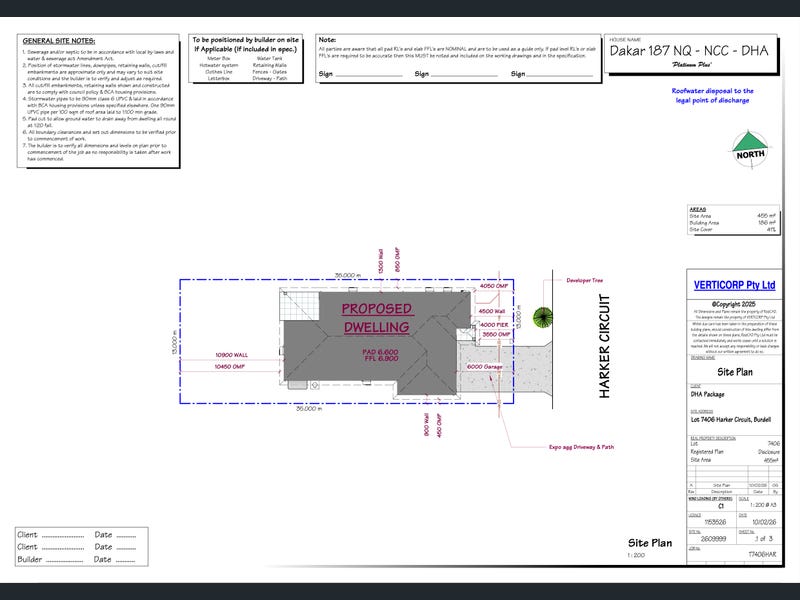Click the 'Expo agg Driveway & Path' callout
The image size is (800, 600).
click(581, 447)
